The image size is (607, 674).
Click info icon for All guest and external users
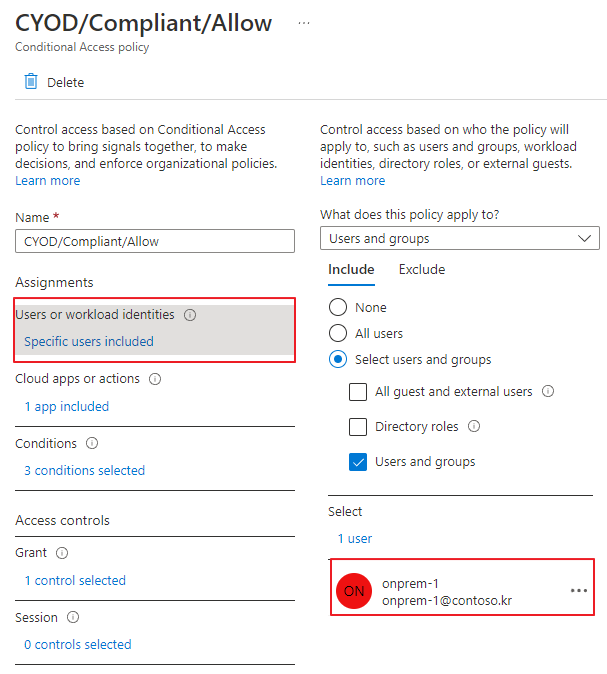tap(548, 391)
